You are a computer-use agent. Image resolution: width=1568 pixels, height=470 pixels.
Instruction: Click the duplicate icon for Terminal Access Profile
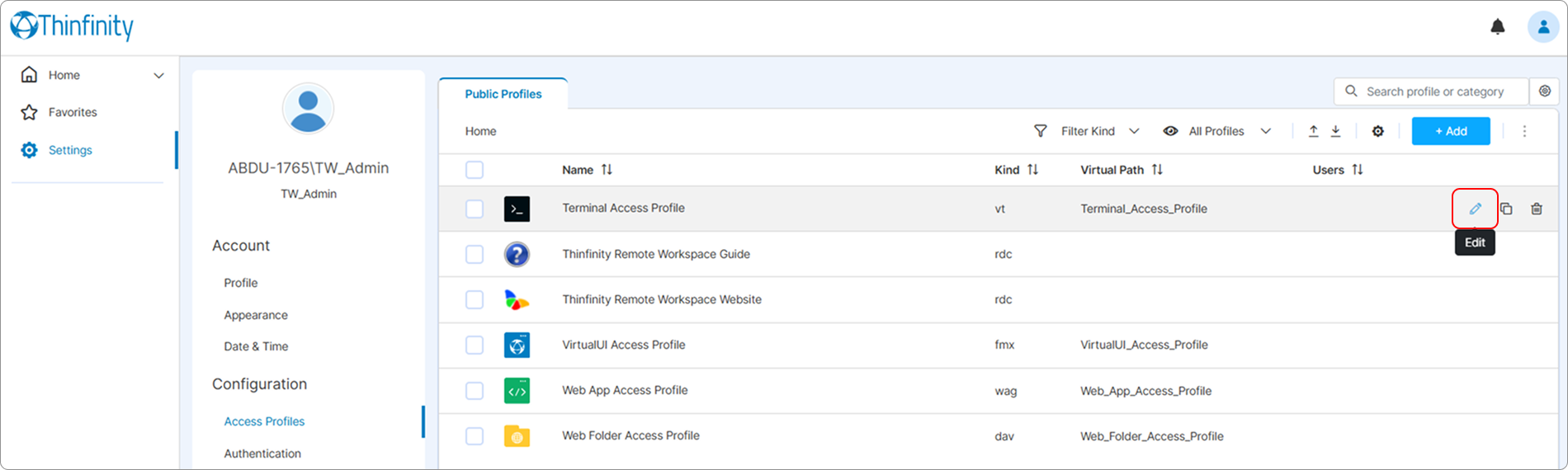[x=1506, y=209]
